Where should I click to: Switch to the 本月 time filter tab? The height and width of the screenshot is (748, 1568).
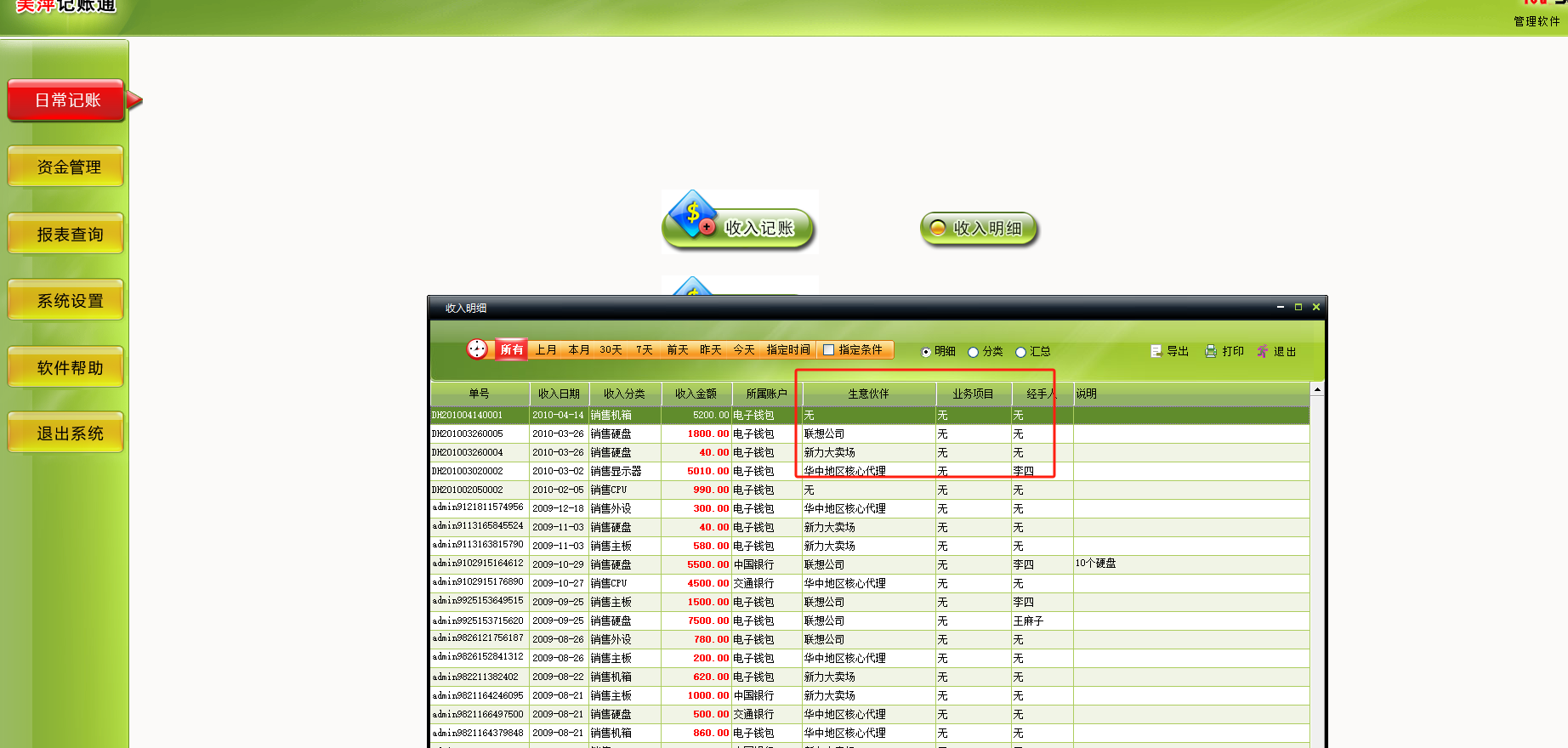(x=579, y=350)
